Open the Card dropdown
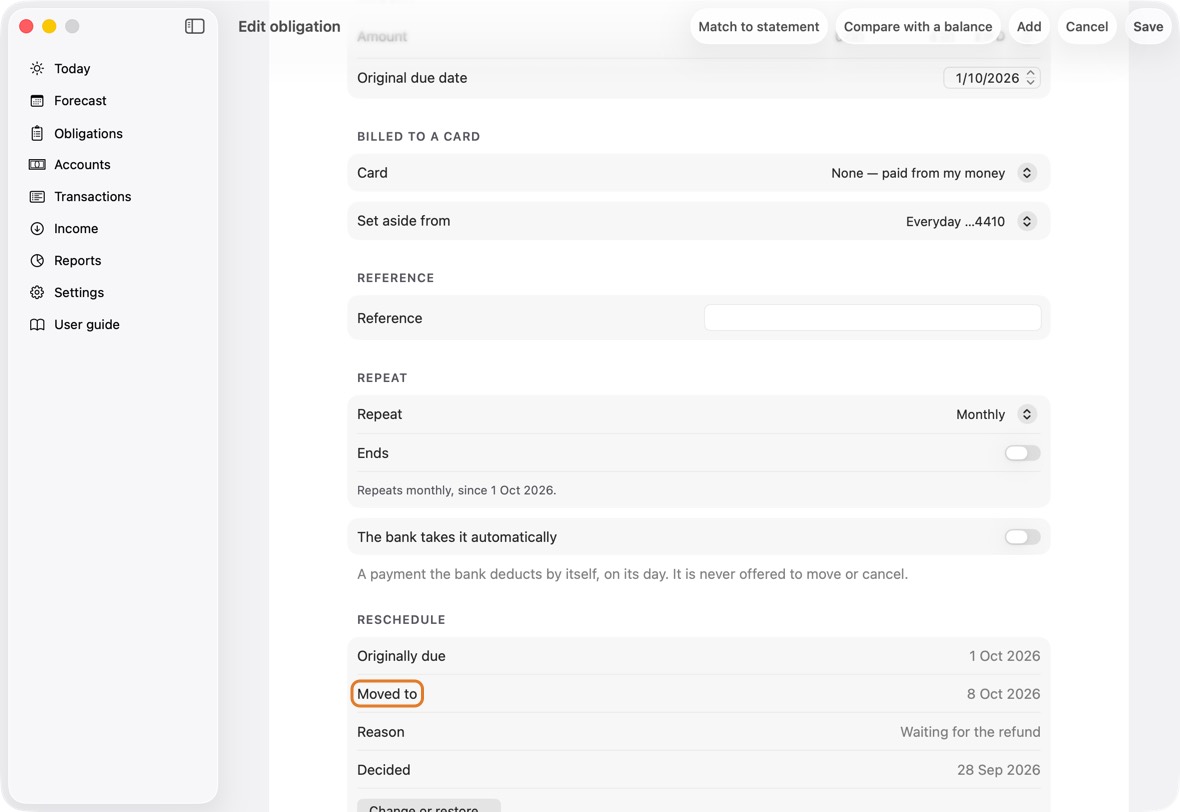Viewport: 1180px width, 812px height. [x=933, y=173]
